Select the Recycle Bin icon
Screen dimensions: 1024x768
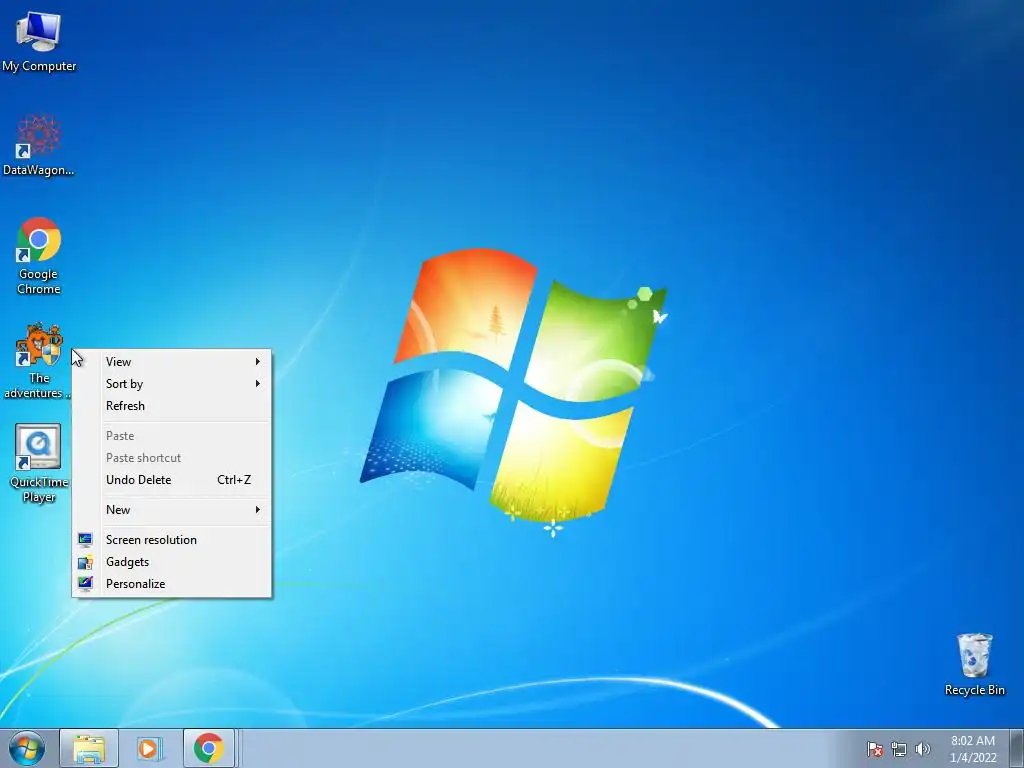[974, 664]
